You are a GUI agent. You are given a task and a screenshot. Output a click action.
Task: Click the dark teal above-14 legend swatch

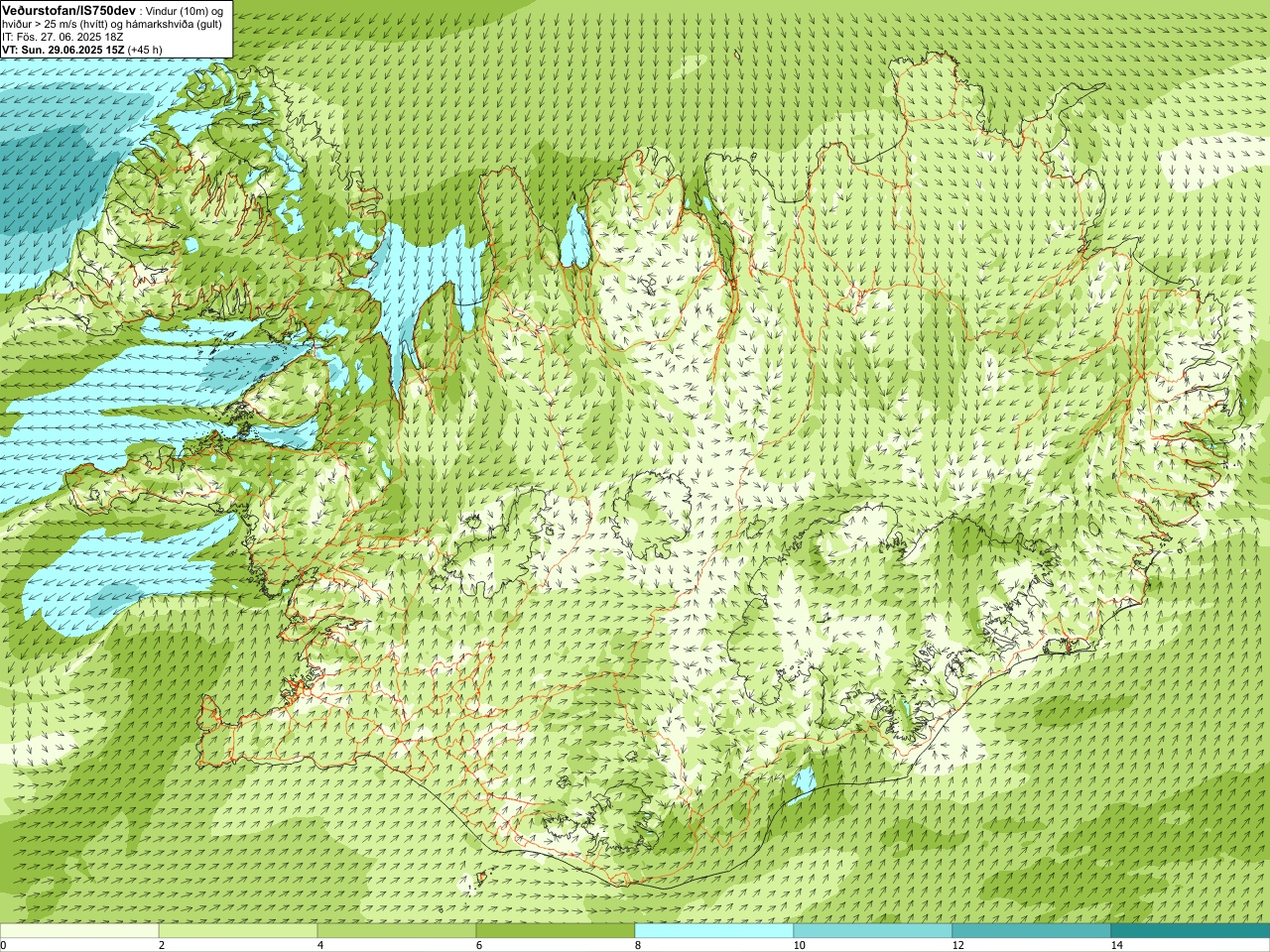(1191, 930)
